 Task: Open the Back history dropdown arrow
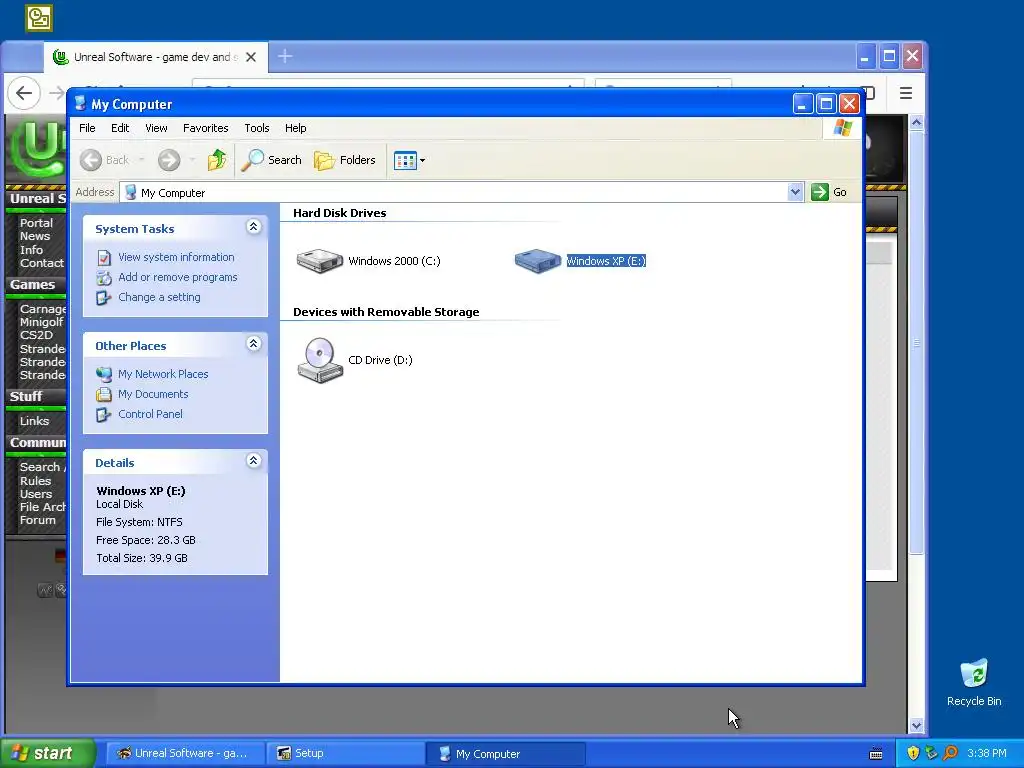click(x=141, y=160)
